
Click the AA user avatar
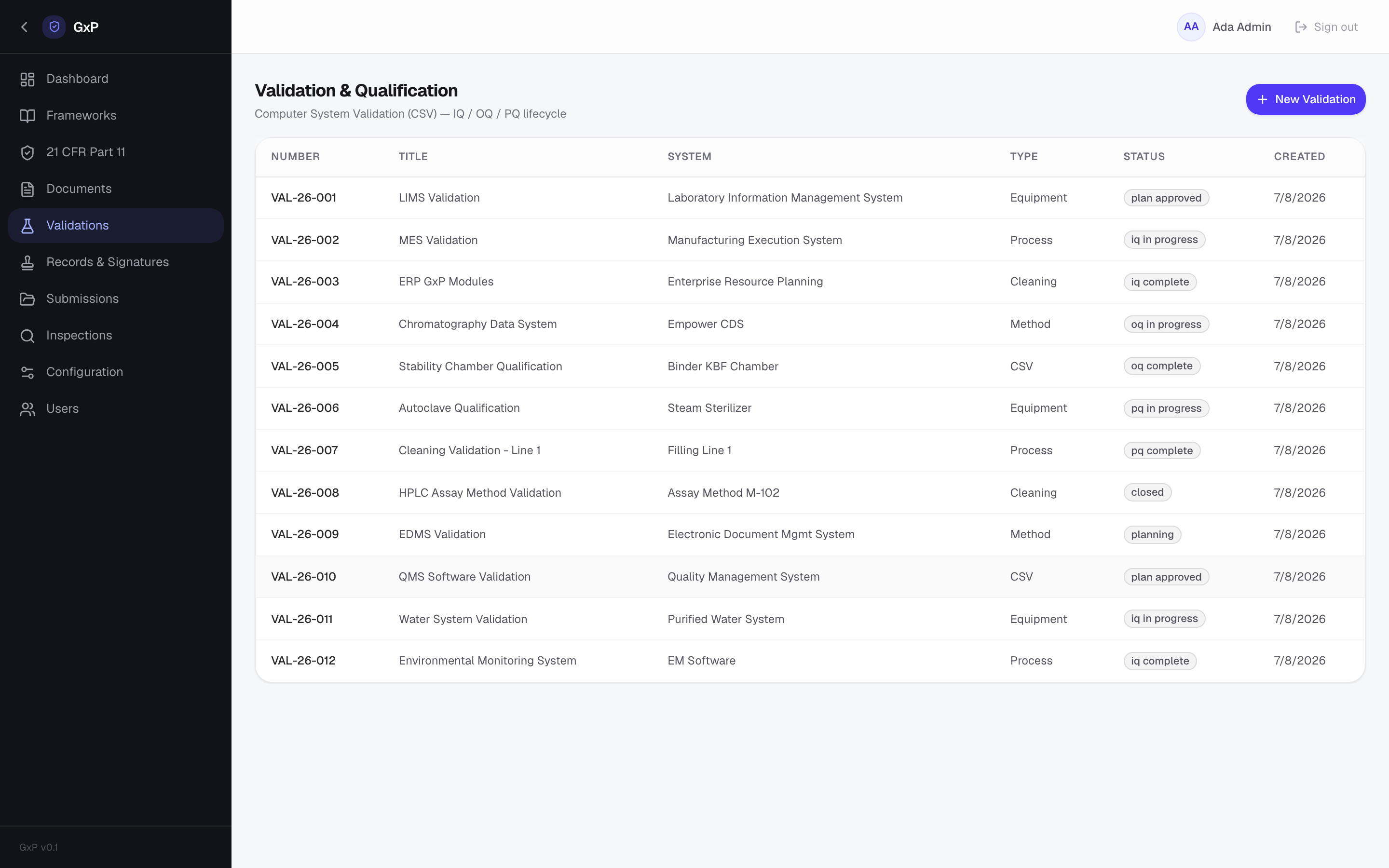[x=1191, y=27]
